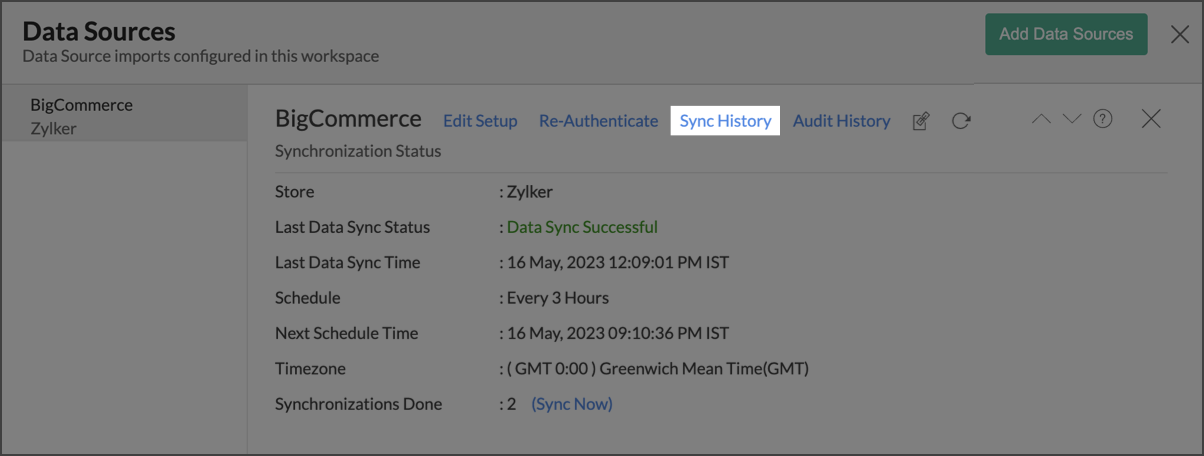This screenshot has height=456, width=1204.
Task: Click the BigCommerce panel heading
Action: (x=348, y=119)
